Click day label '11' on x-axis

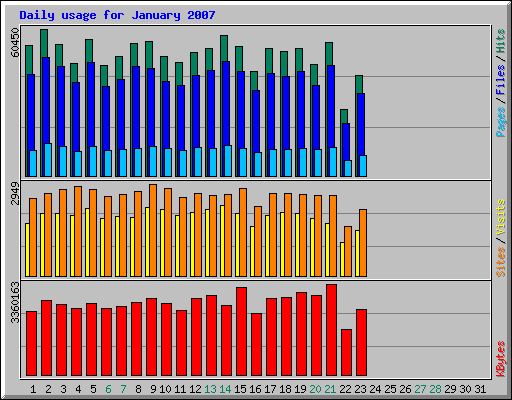(180, 389)
